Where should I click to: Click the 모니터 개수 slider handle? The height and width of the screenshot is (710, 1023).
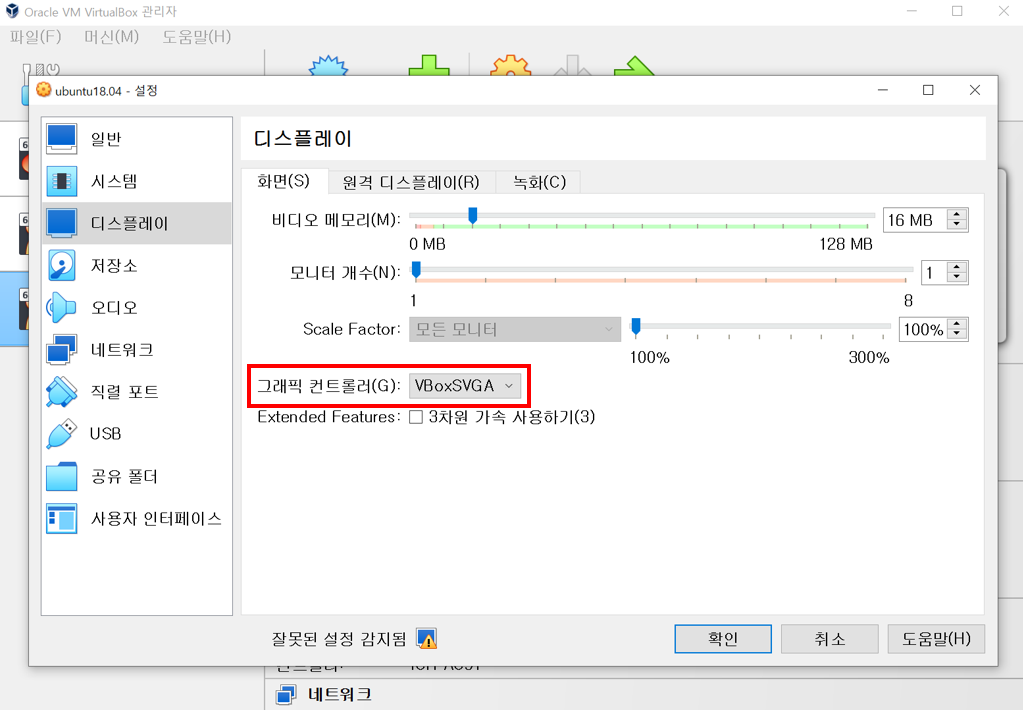tap(416, 270)
